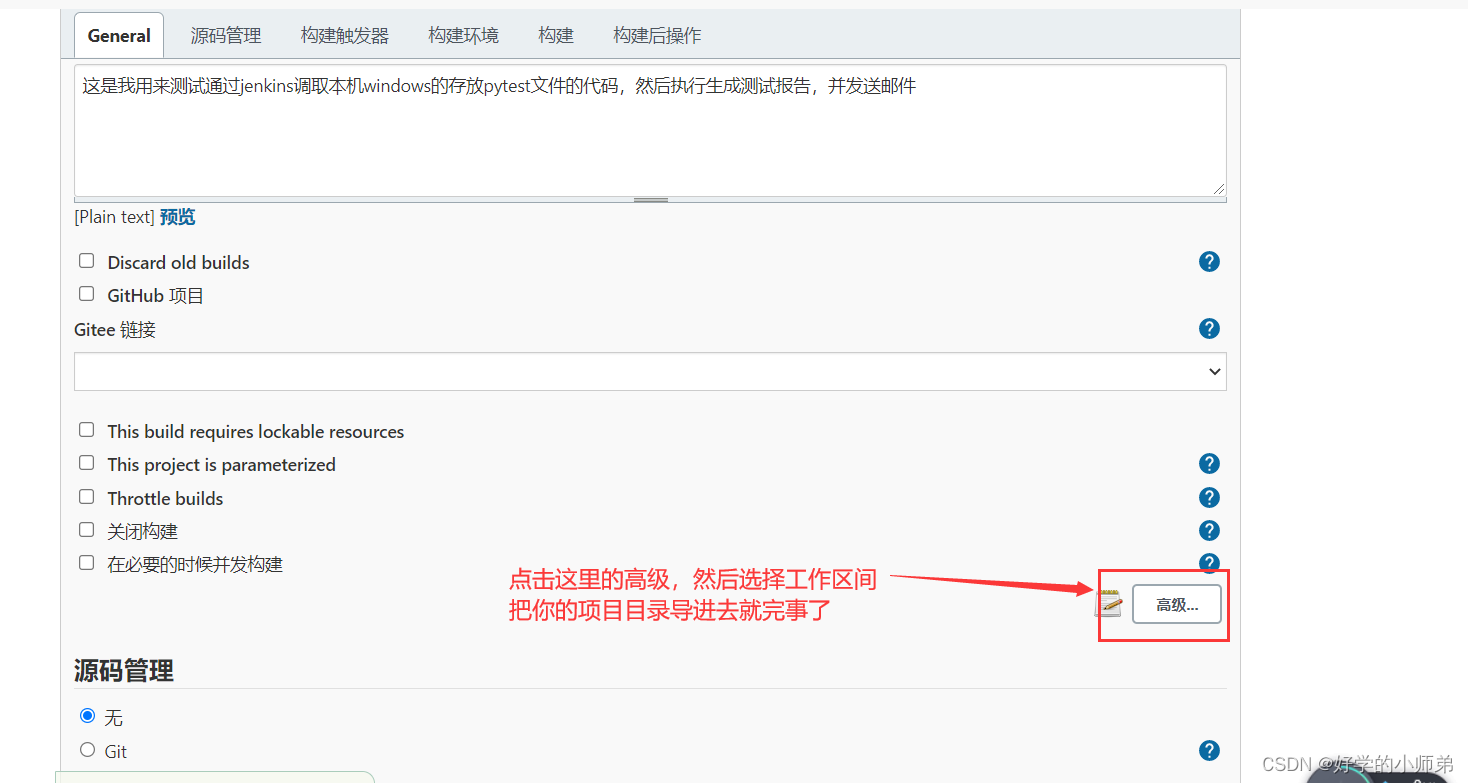Grab the description textarea resize handle bar

click(651, 200)
